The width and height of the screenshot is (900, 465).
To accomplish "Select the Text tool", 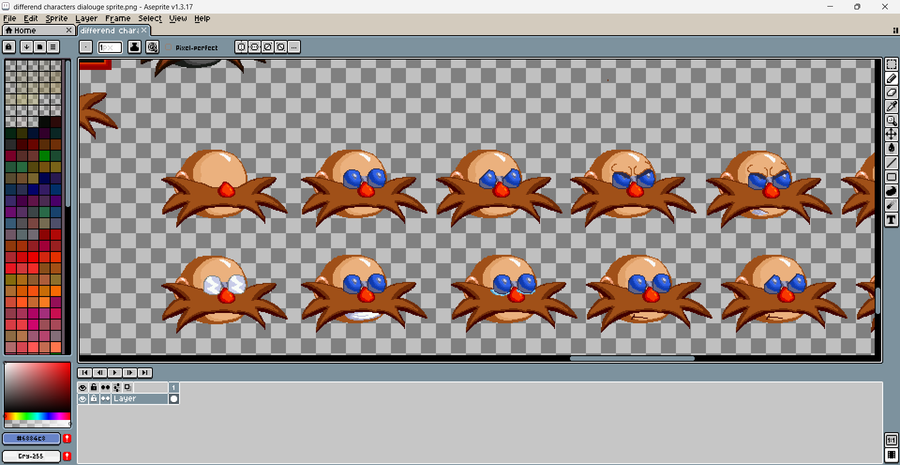I will [x=891, y=219].
